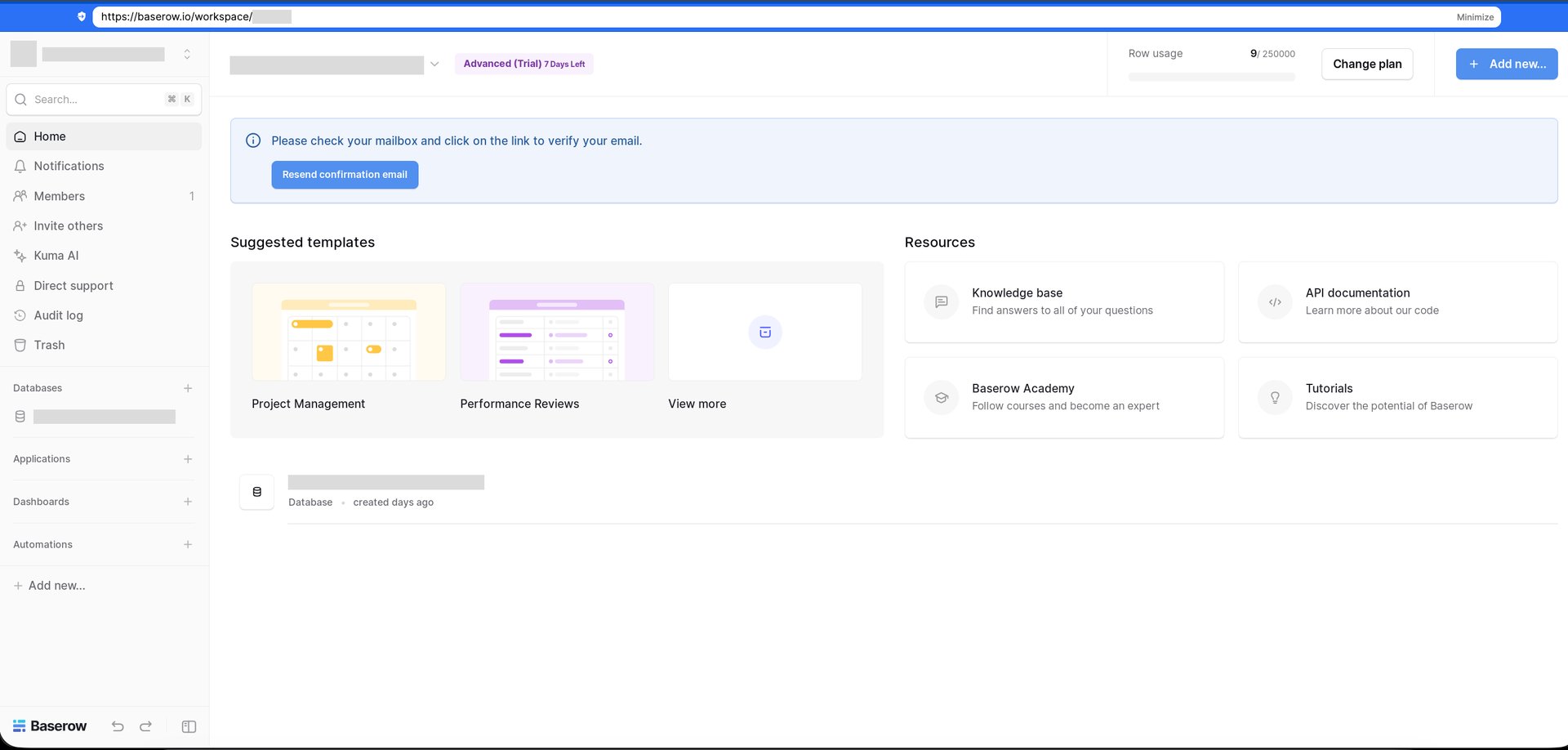Open Notifications in the sidebar
1568x750 pixels.
point(104,166)
